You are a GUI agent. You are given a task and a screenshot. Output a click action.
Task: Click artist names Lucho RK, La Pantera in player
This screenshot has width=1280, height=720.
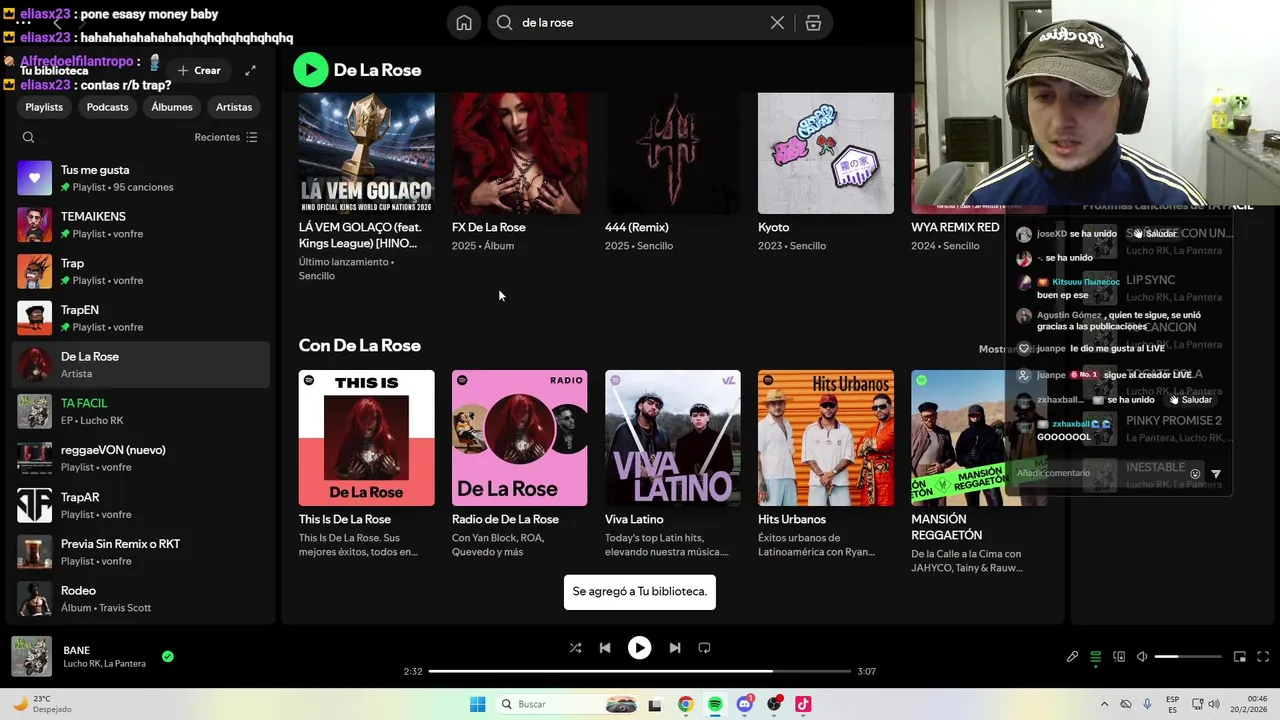104,664
